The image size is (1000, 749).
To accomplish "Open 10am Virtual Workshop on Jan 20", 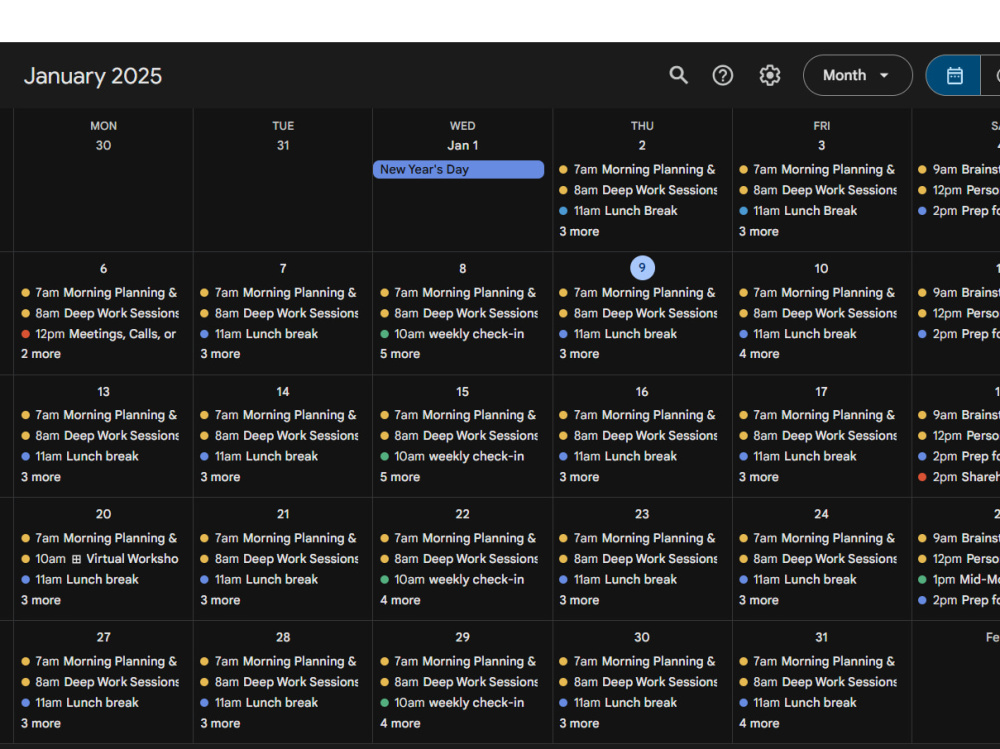I will 99,559.
